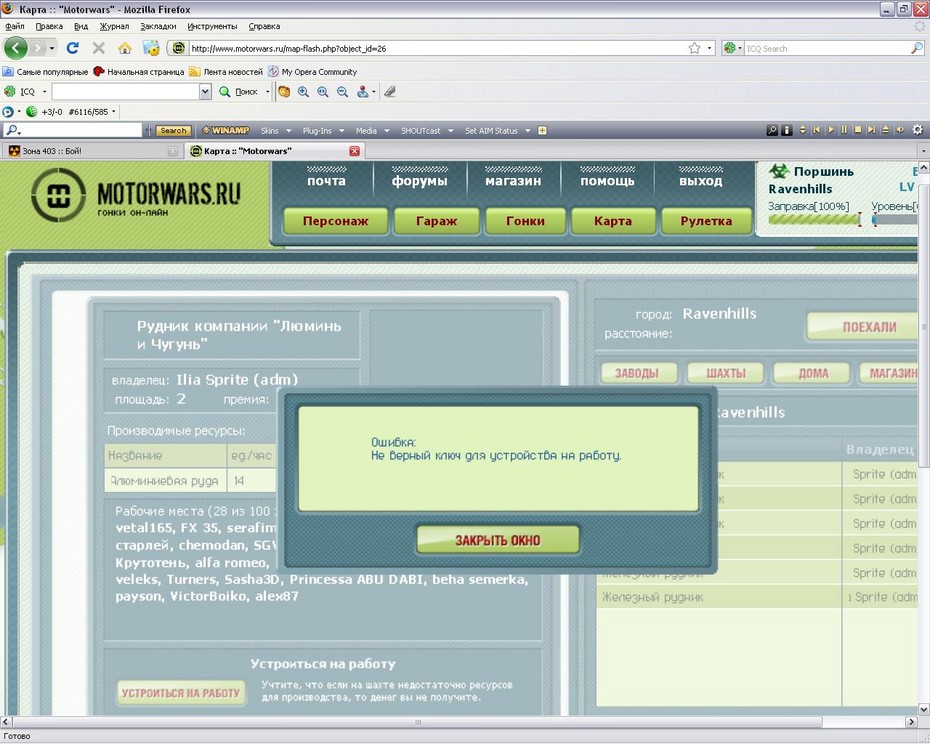Open the Правка menu
Viewport: 930px width, 744px height.
click(49, 26)
